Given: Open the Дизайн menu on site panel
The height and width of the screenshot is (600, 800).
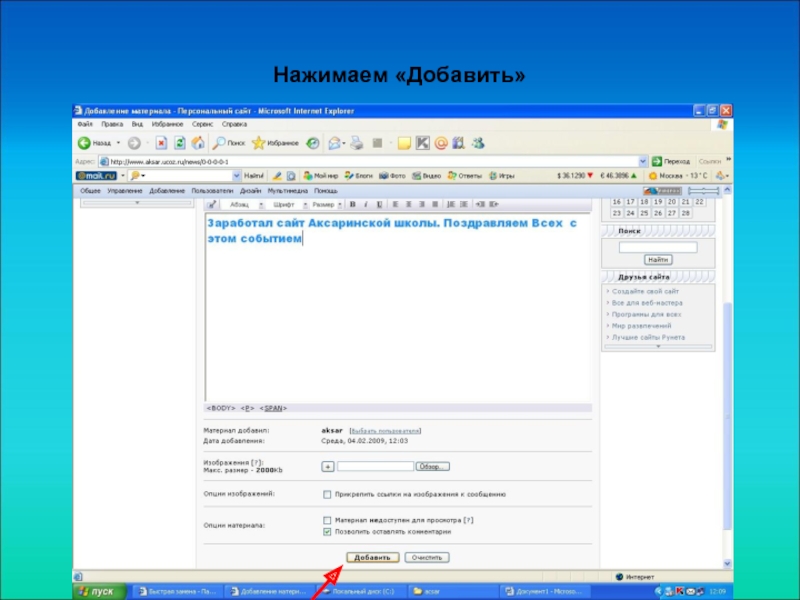Looking at the screenshot, I should tap(250, 190).
